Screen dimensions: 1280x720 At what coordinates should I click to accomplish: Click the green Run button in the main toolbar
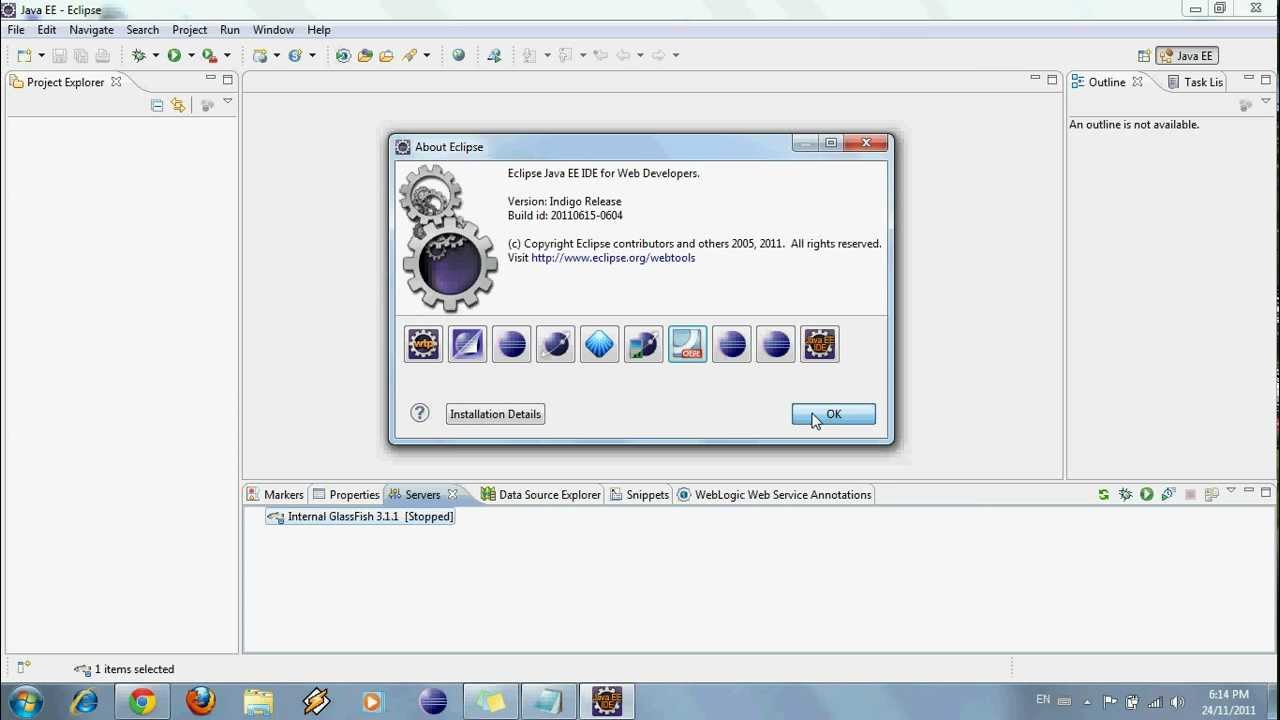174,56
